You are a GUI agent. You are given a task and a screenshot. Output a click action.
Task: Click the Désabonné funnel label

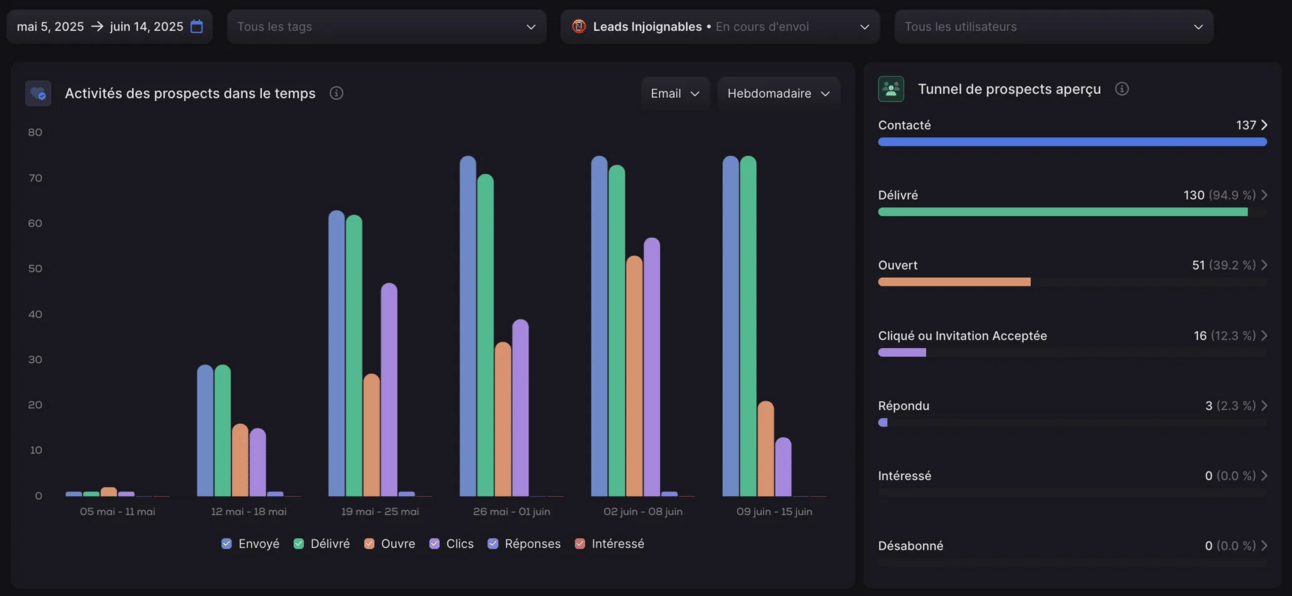coord(911,546)
